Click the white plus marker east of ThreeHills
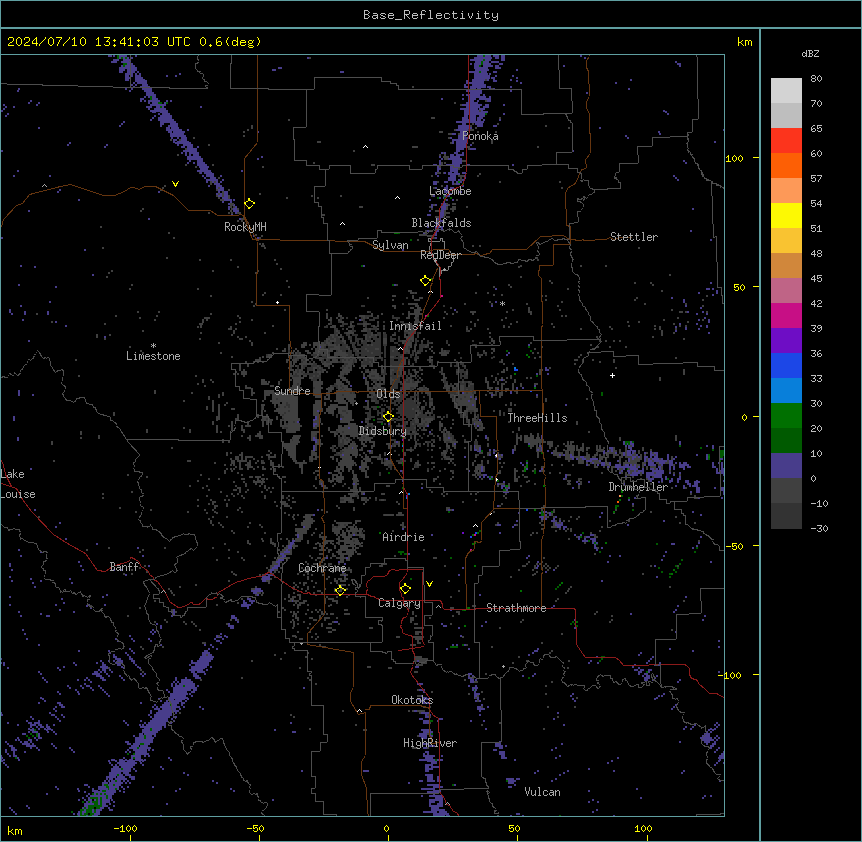The image size is (862, 842). [x=612, y=375]
